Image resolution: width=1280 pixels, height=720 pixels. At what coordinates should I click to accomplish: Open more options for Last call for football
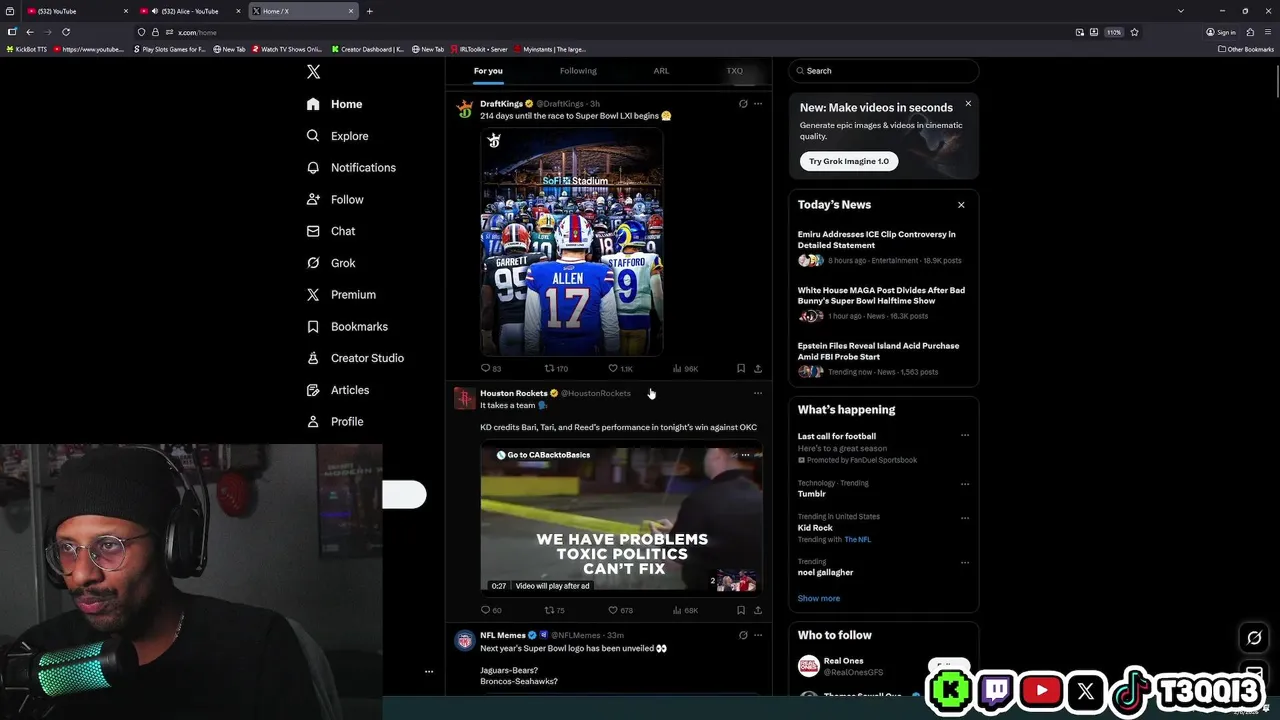(x=965, y=436)
